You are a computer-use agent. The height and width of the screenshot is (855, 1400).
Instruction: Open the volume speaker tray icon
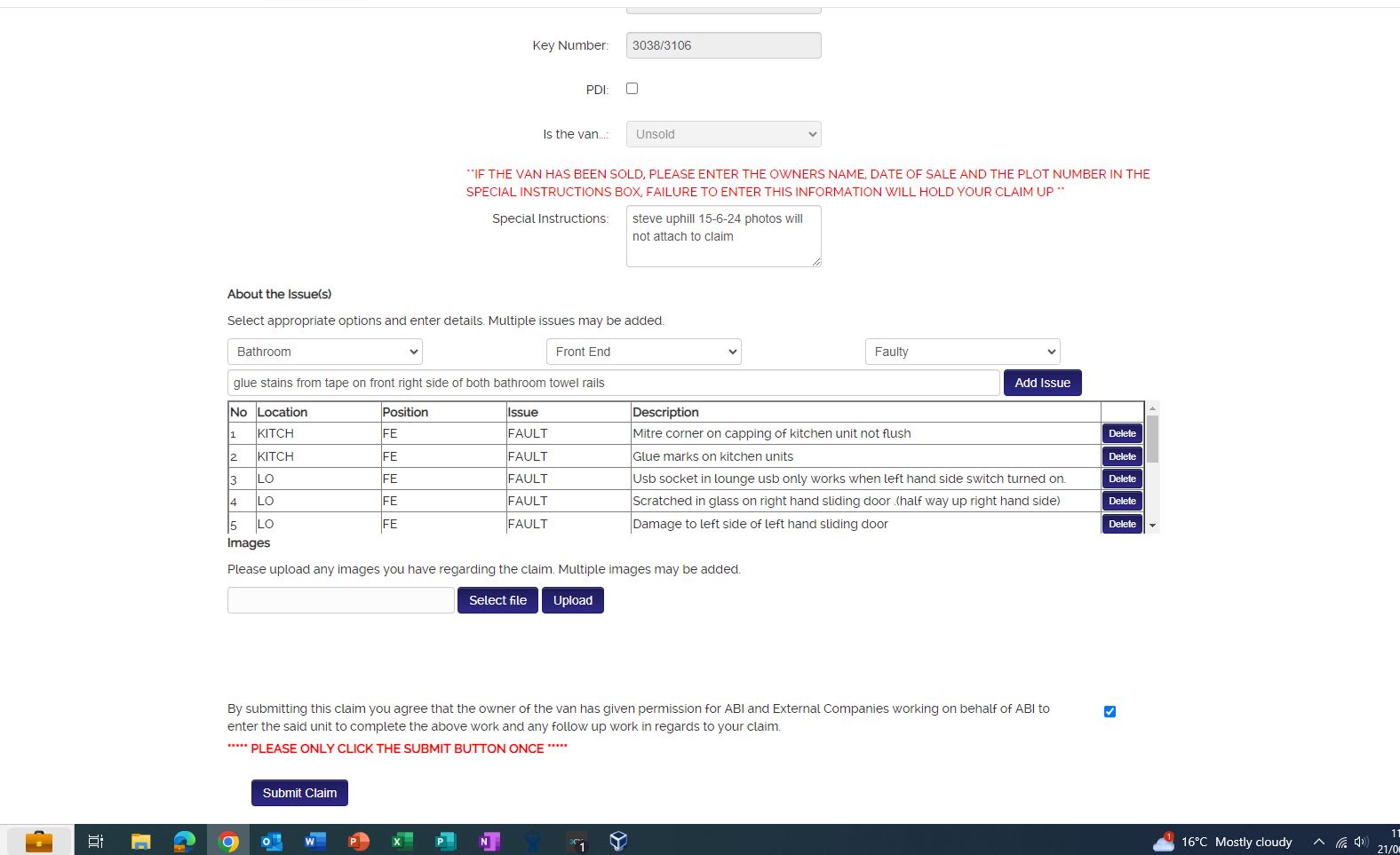pos(1361,842)
